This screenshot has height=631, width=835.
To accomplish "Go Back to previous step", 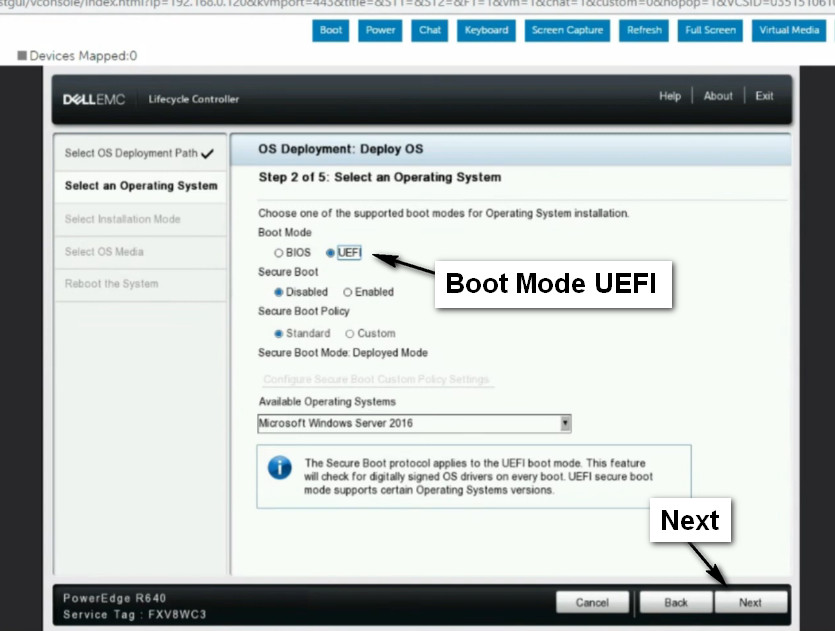I will [x=676, y=603].
